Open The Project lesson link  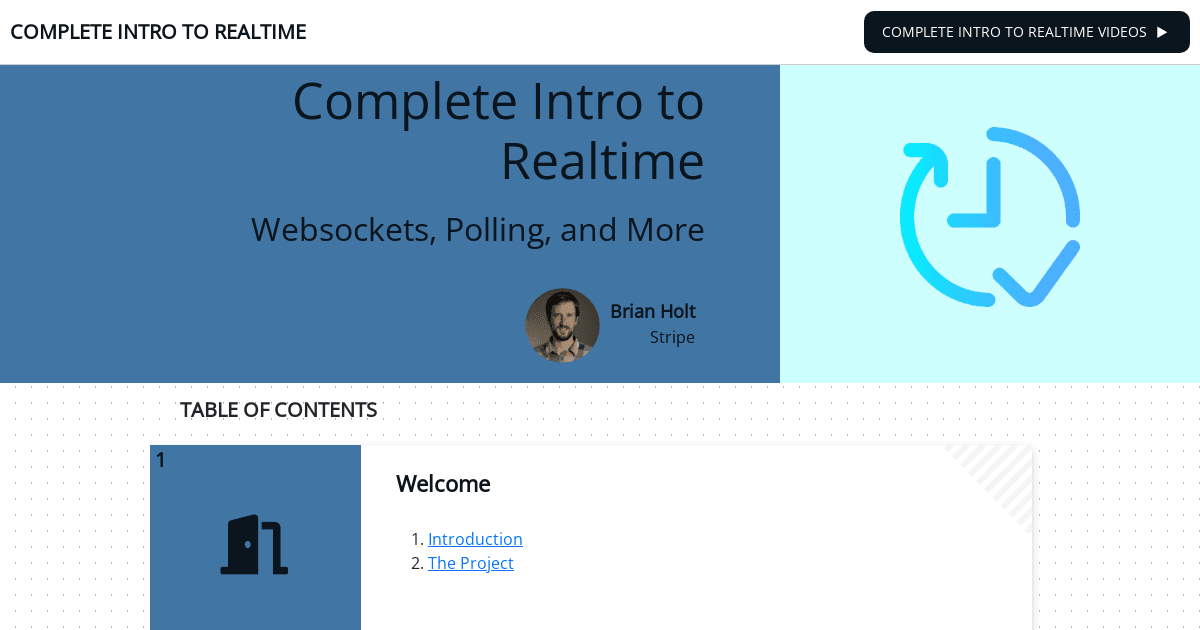pyautogui.click(x=471, y=563)
